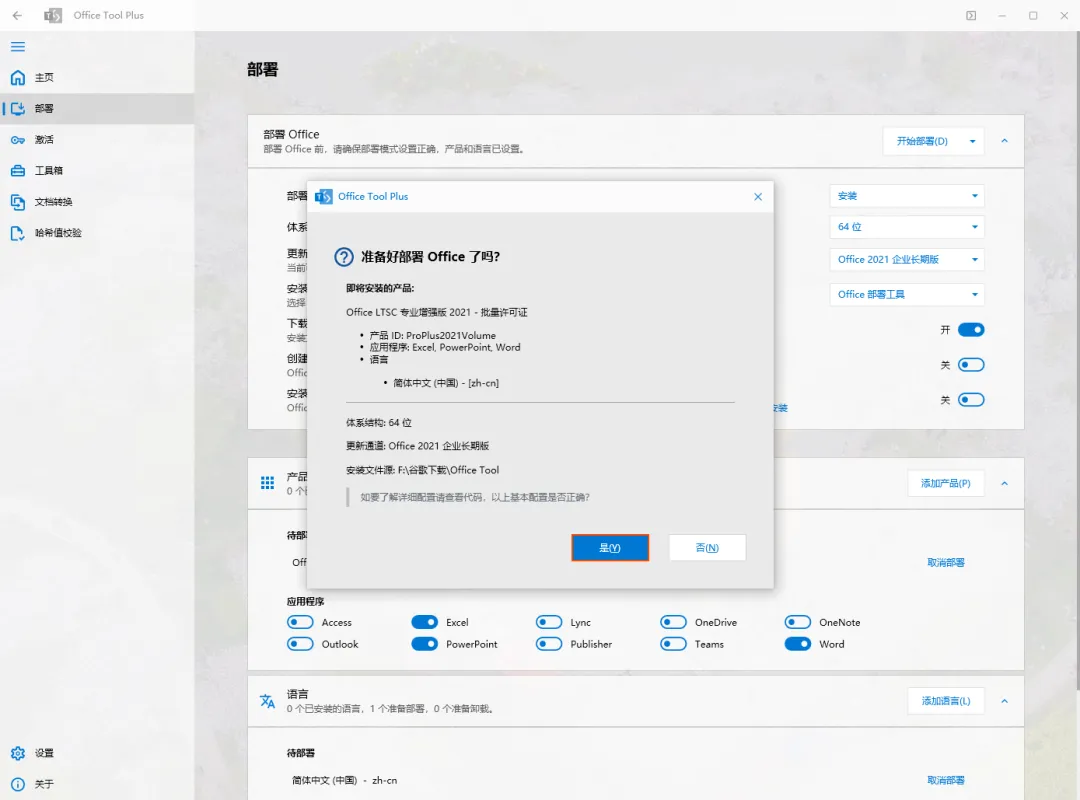Open the hamburger navigation menu
Screen dimensions: 1080x800
(18, 47)
